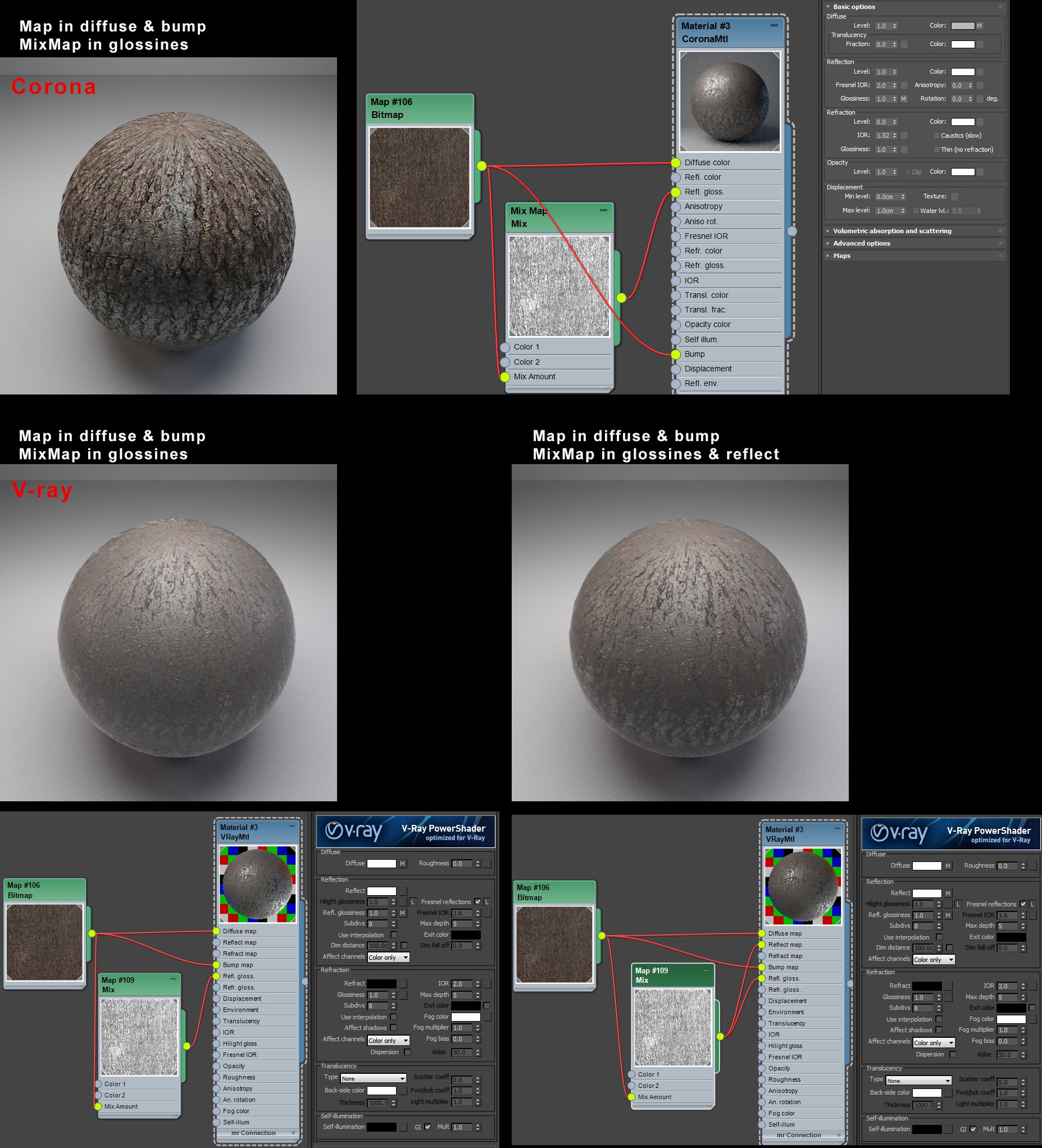Viewport: 1042px width, 1148px height.
Task: Click the Diffuse color socket on CoronaMtl node
Action: click(x=675, y=163)
